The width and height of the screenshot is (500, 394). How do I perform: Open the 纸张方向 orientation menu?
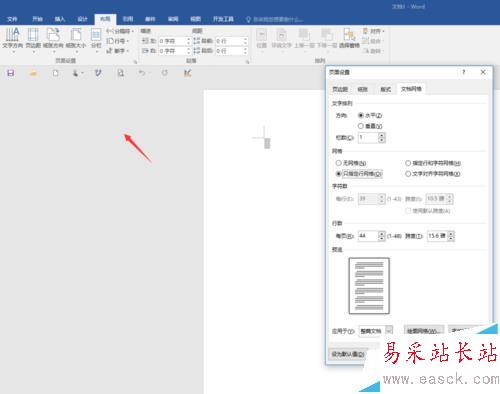coord(53,39)
